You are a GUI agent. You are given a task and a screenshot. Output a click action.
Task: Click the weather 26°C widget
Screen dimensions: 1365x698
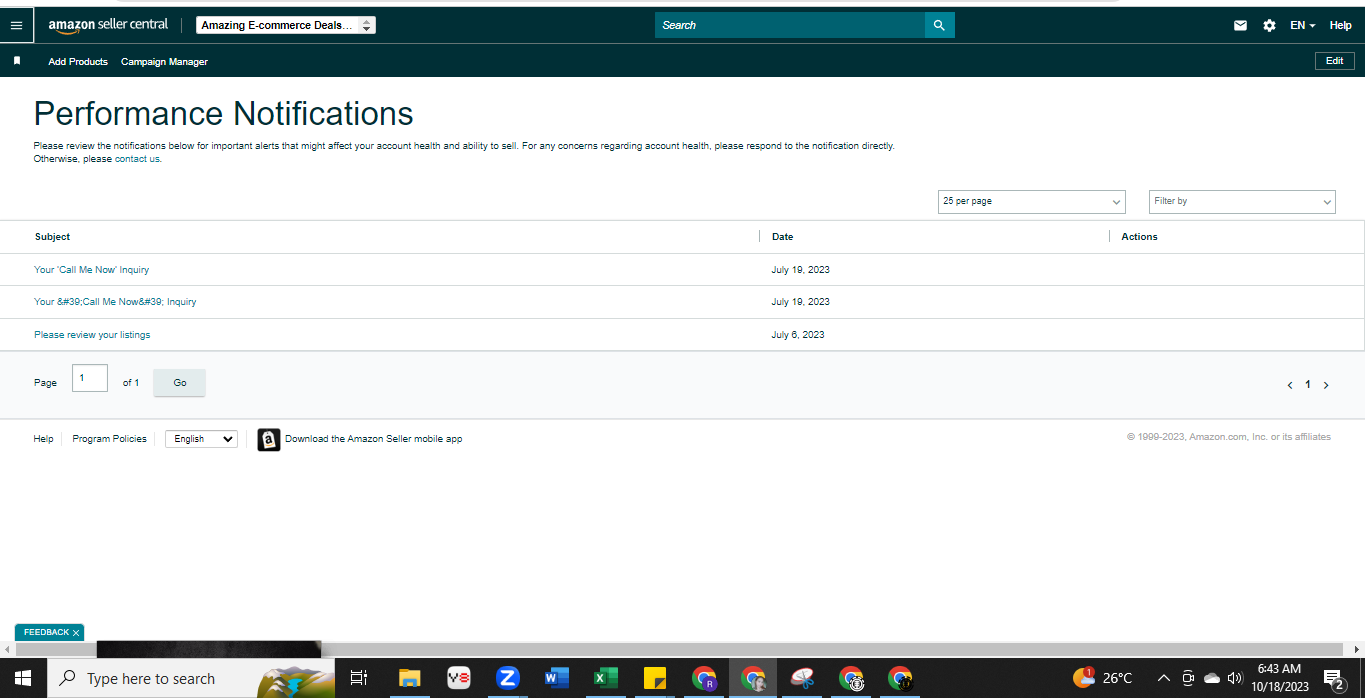1102,678
